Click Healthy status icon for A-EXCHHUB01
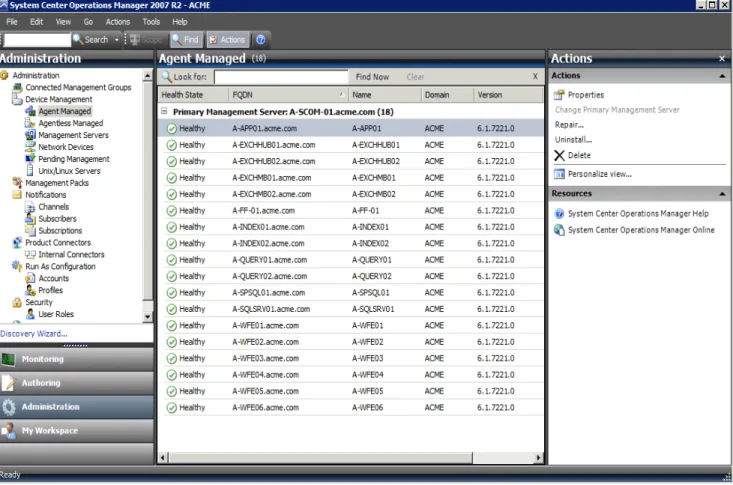 point(172,145)
